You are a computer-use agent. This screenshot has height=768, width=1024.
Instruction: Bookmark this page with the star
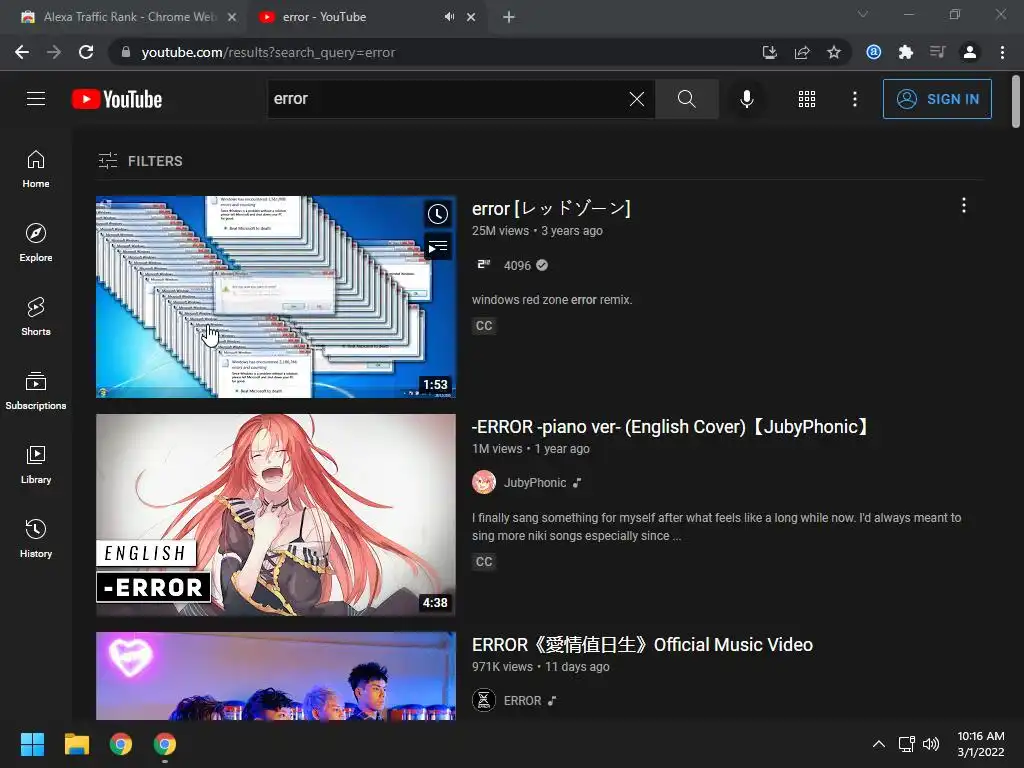coord(833,52)
